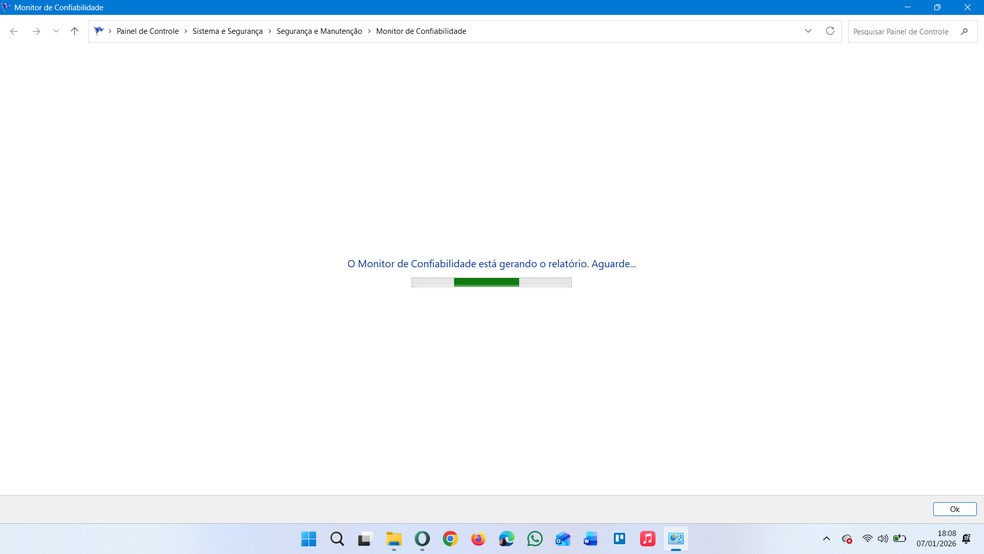Viewport: 984px width, 554px height.
Task: Click the Ok button
Action: pos(955,509)
